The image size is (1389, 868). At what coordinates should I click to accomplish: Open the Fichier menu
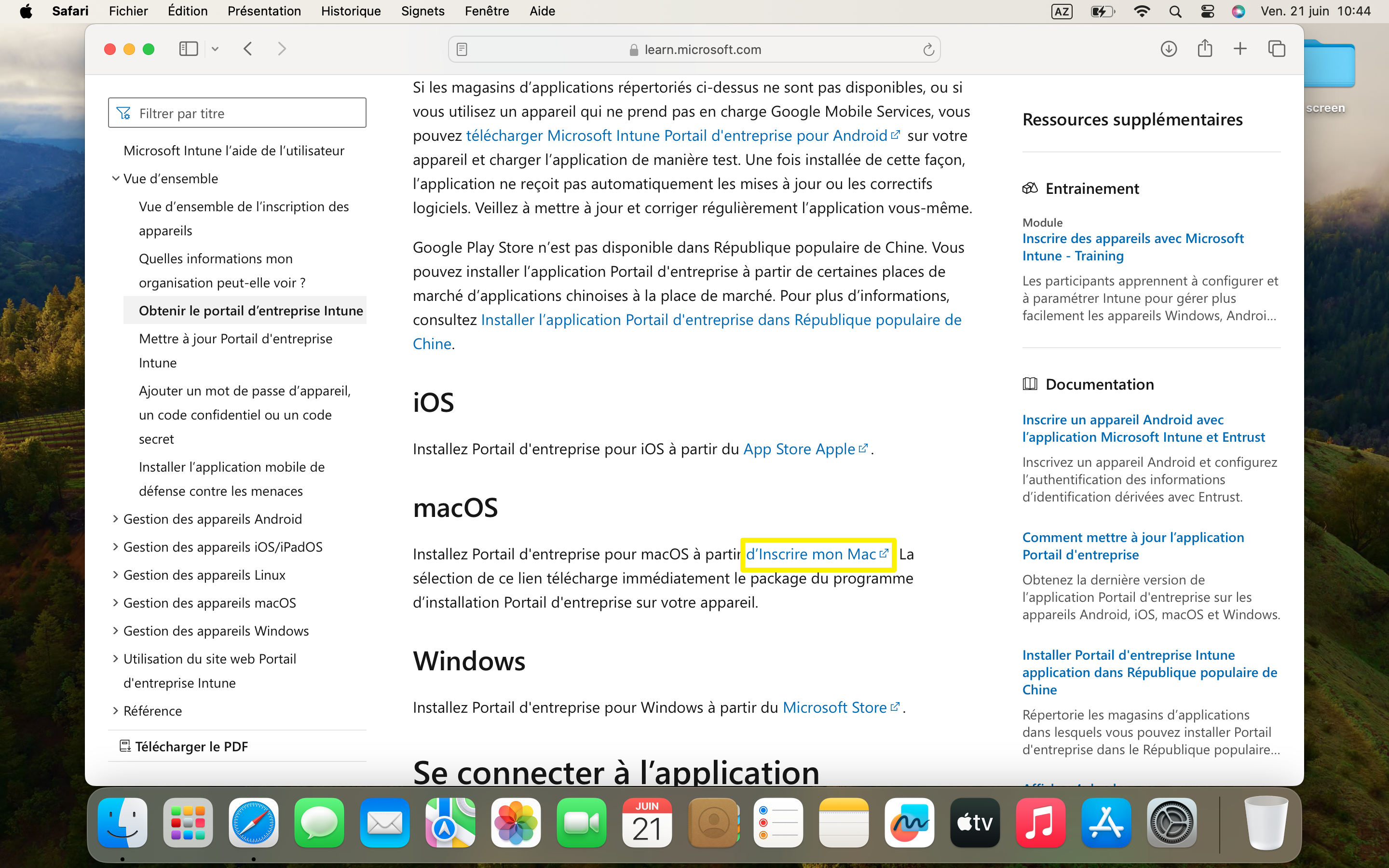[x=128, y=12]
